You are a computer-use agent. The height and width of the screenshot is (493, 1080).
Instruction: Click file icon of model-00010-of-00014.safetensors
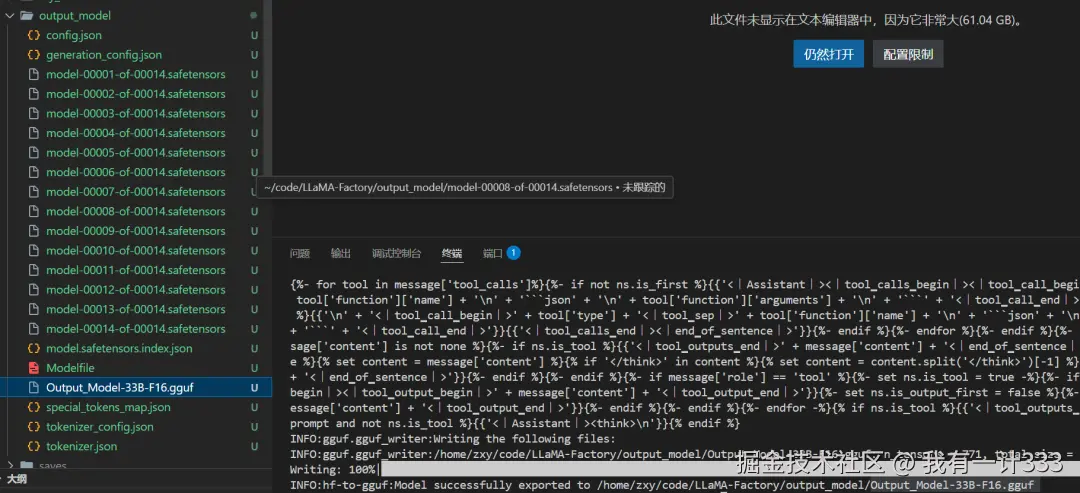click(32, 251)
